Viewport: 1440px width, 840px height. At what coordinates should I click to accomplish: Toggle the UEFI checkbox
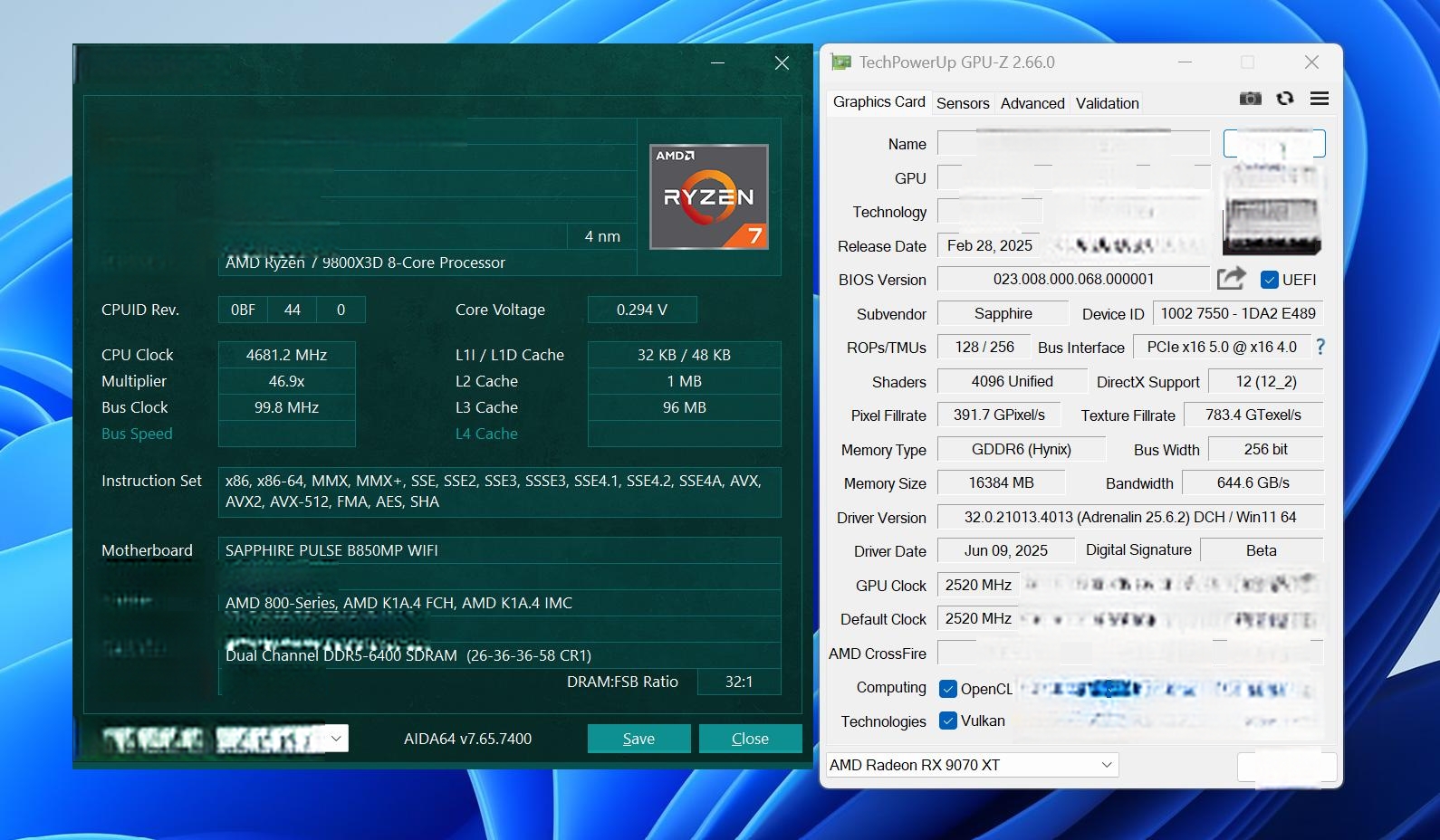tap(1270, 280)
